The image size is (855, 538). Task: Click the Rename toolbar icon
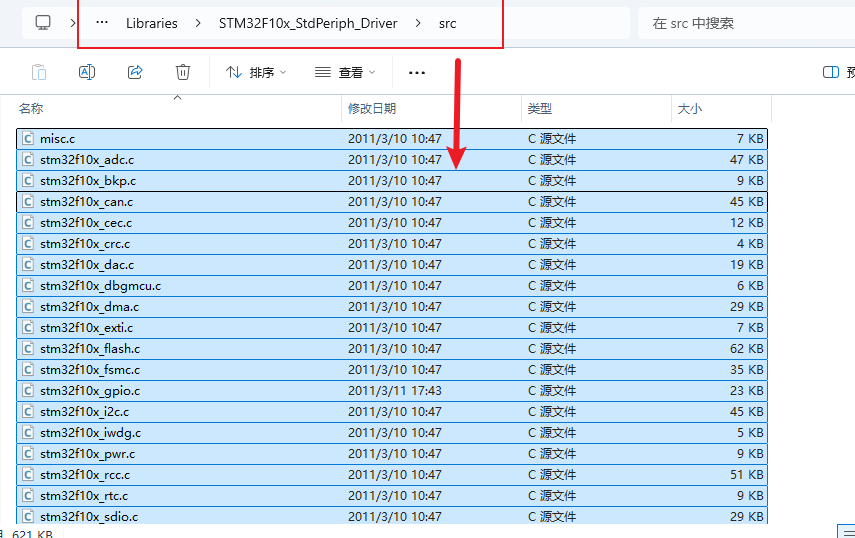[87, 72]
